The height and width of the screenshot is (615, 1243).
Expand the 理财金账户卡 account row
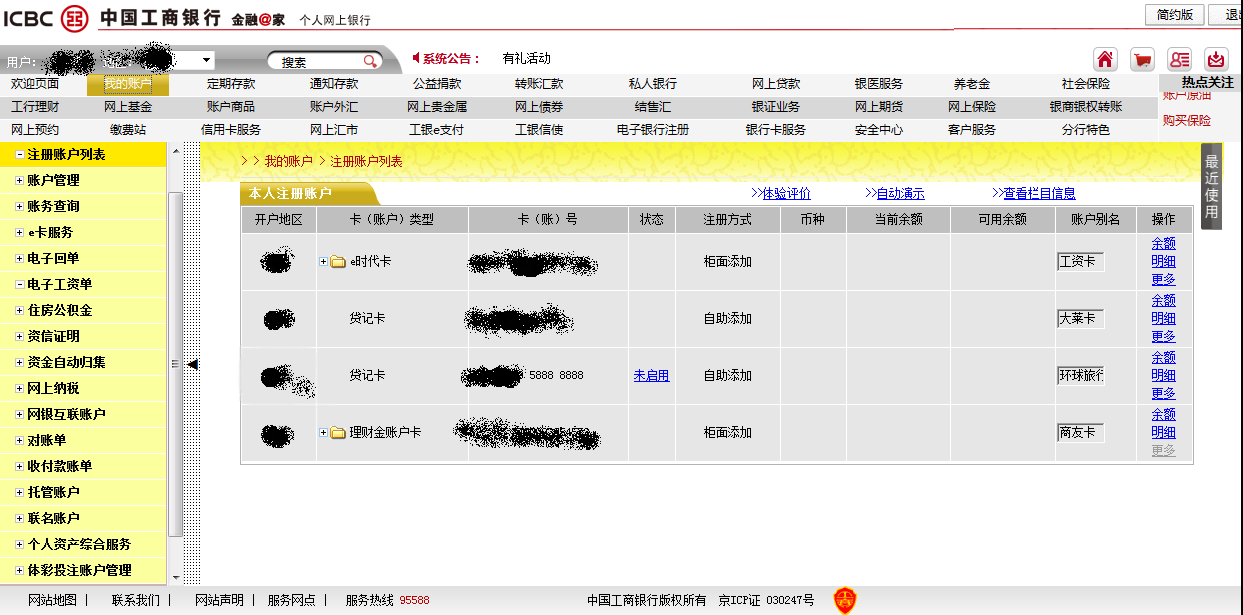point(323,433)
